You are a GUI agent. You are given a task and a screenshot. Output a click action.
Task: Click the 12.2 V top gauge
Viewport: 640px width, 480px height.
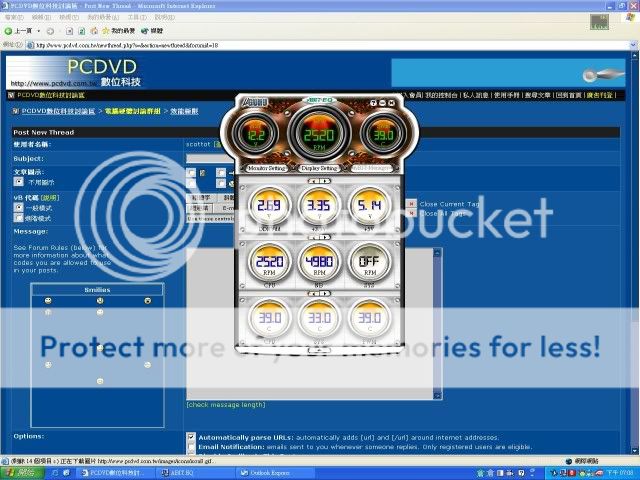(256, 133)
